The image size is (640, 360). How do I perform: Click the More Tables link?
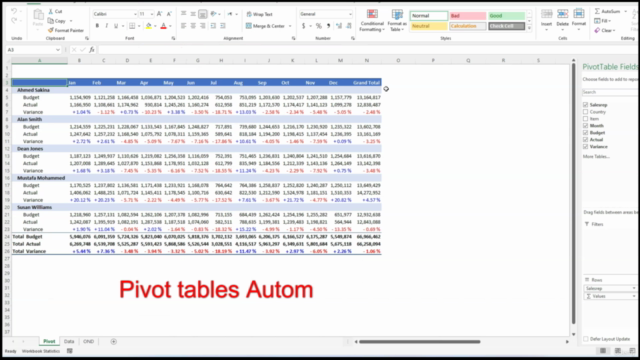tap(596, 157)
